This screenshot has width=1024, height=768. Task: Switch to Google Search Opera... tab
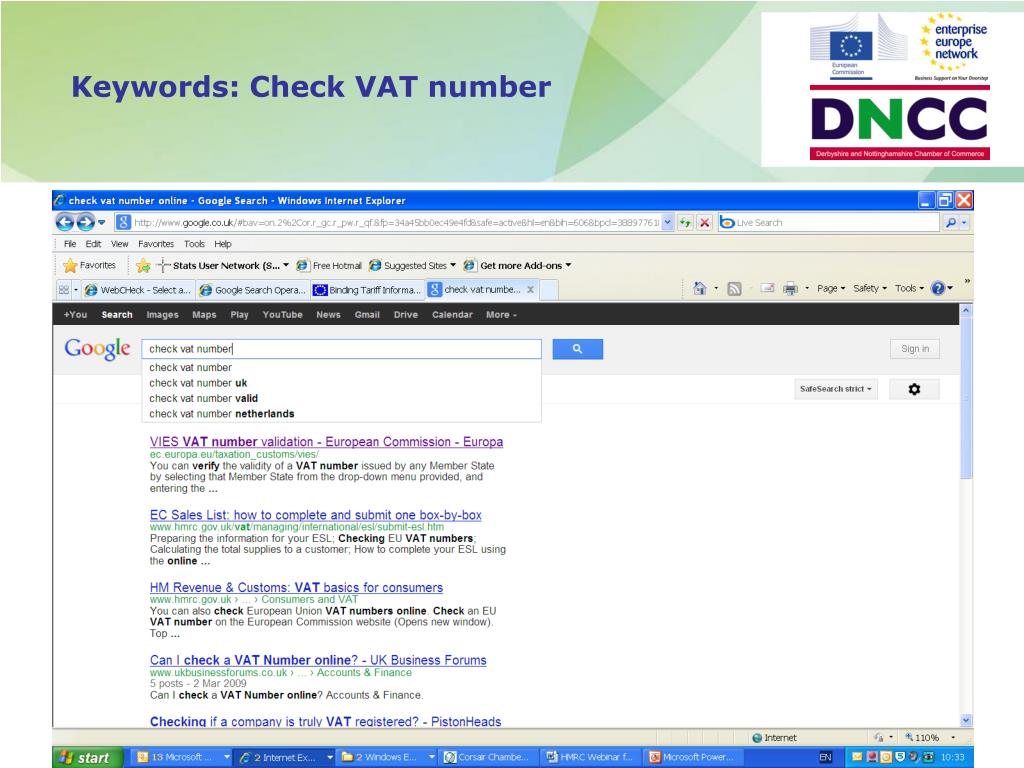pyautogui.click(x=252, y=289)
